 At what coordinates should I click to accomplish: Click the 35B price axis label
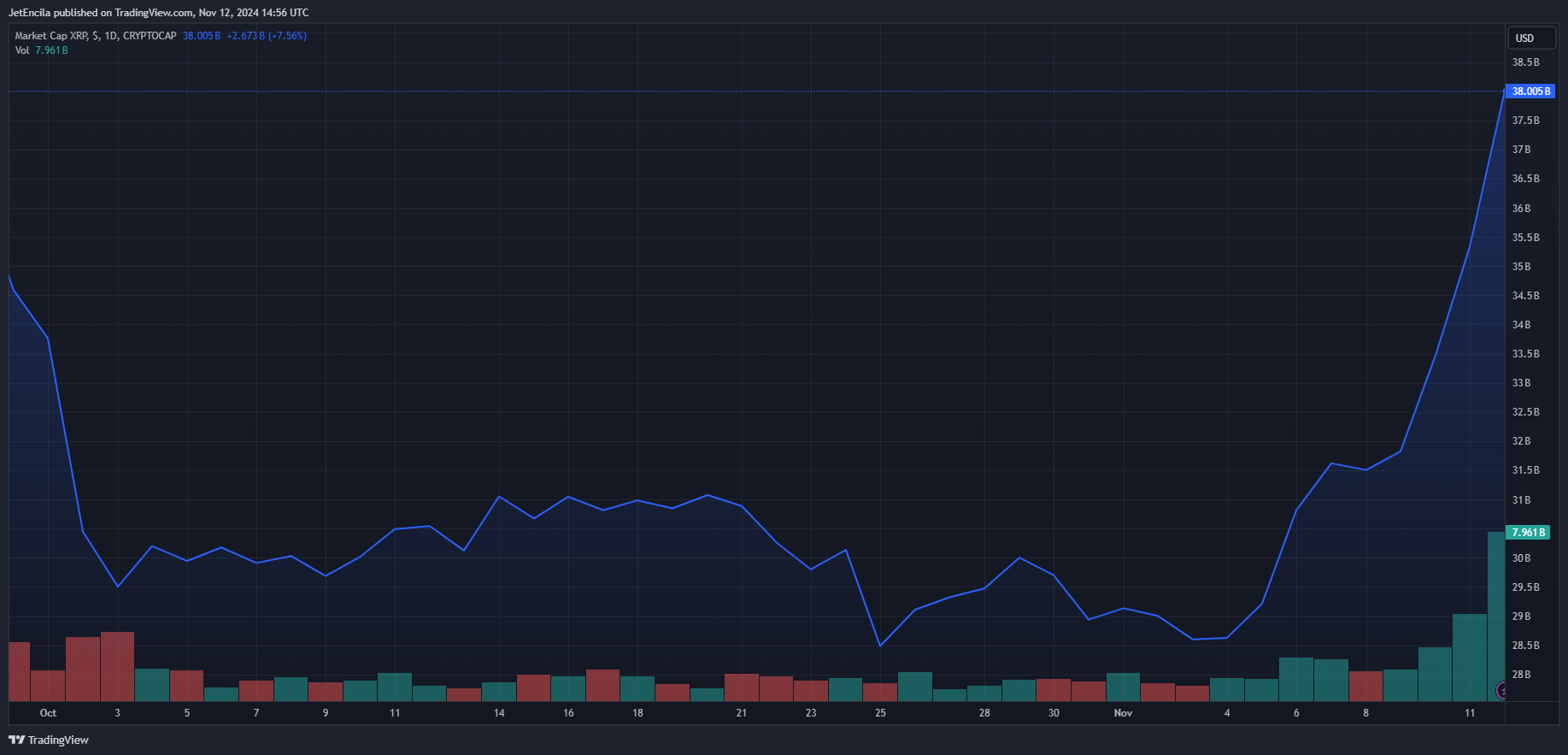pyautogui.click(x=1521, y=267)
